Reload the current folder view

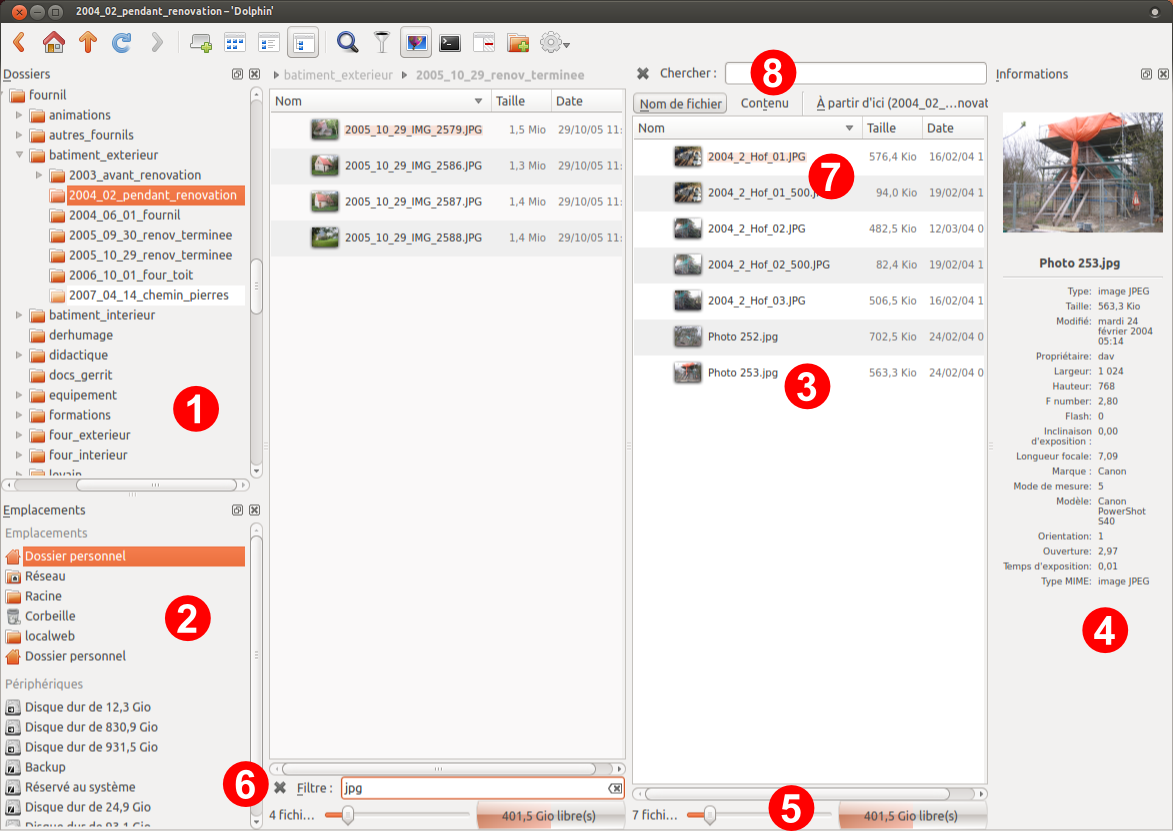[121, 43]
